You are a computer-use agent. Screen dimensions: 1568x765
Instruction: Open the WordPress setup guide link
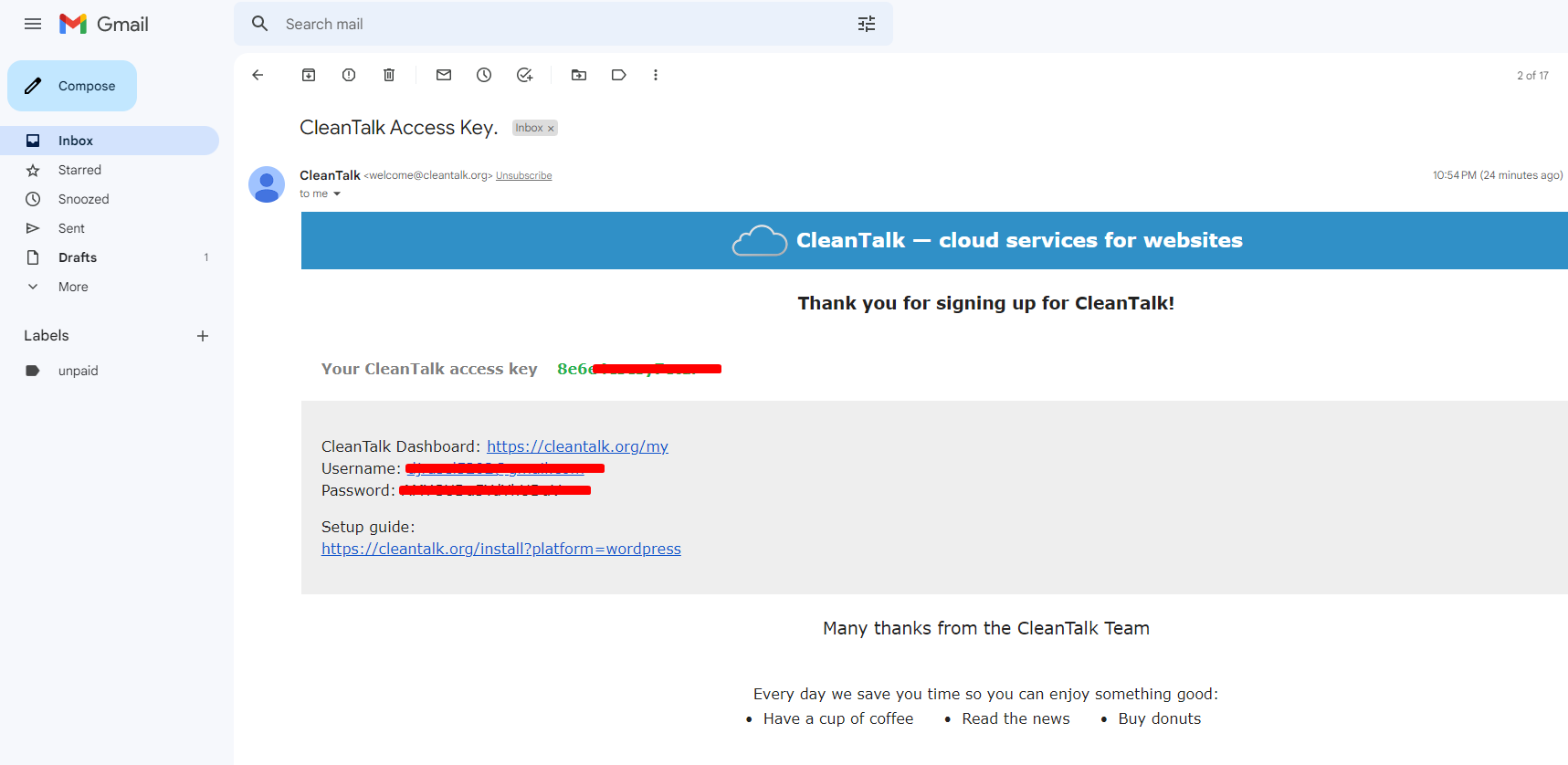tap(501, 549)
